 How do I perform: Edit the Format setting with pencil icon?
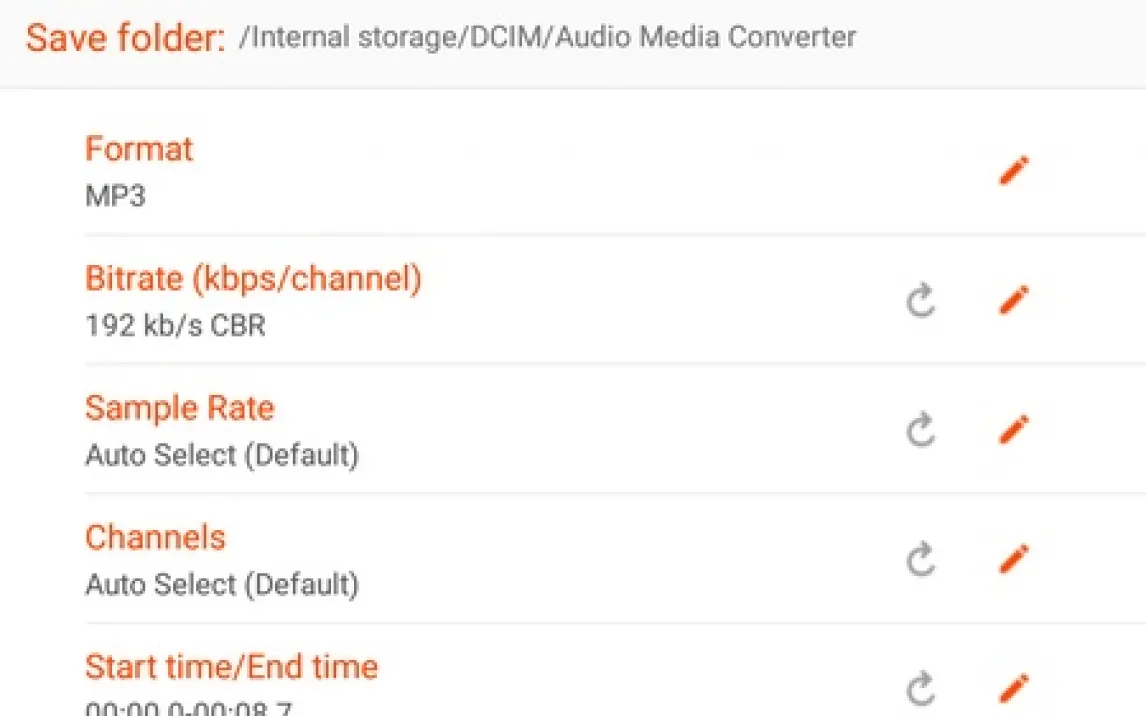click(x=1014, y=170)
